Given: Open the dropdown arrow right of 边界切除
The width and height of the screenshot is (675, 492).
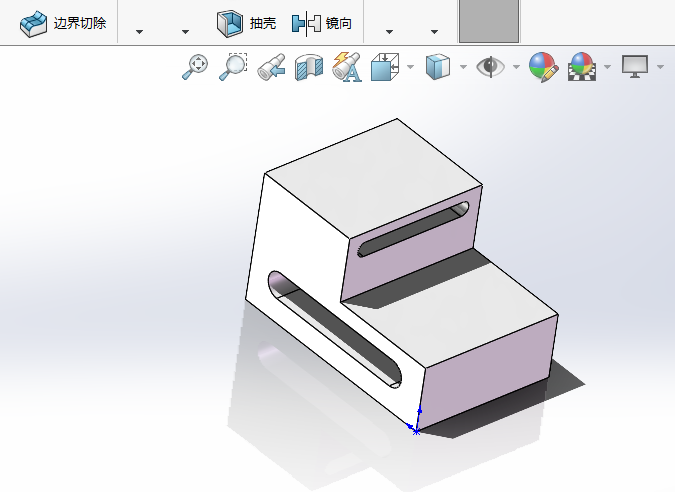Looking at the screenshot, I should click(x=139, y=31).
